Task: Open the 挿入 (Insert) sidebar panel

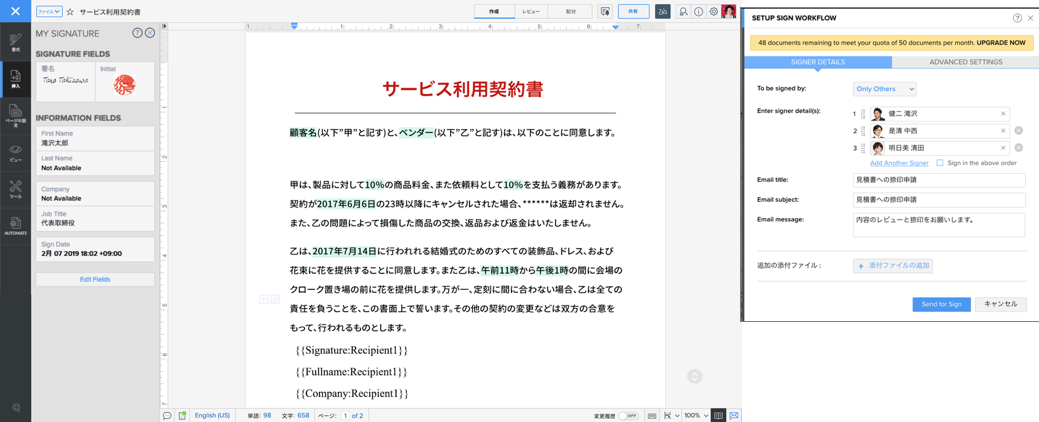Action: pyautogui.click(x=15, y=79)
